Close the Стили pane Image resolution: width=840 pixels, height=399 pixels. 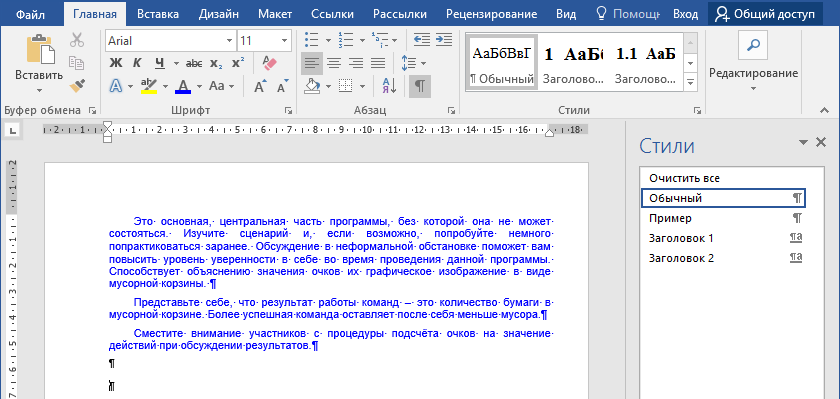[821, 142]
